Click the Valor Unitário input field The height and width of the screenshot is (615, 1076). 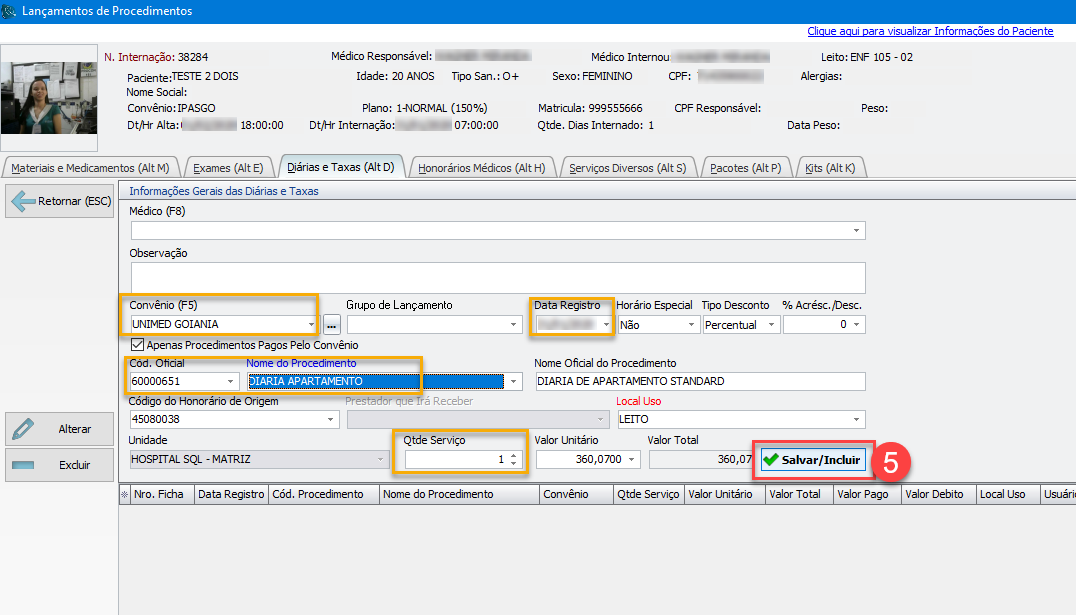[581, 459]
